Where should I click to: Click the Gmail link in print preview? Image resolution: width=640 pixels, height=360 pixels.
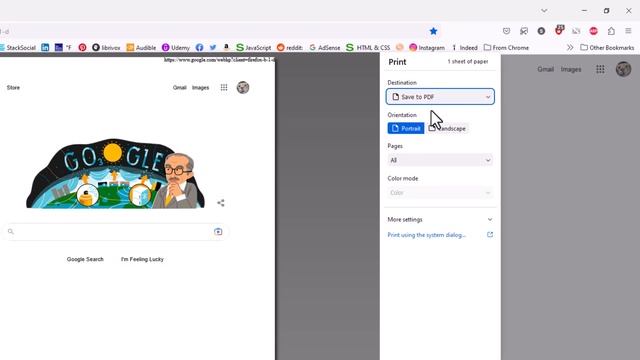[180, 87]
